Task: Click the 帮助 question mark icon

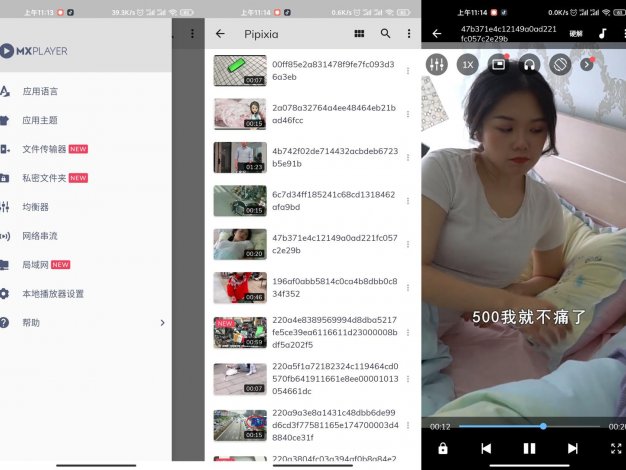Action: click(x=4, y=323)
